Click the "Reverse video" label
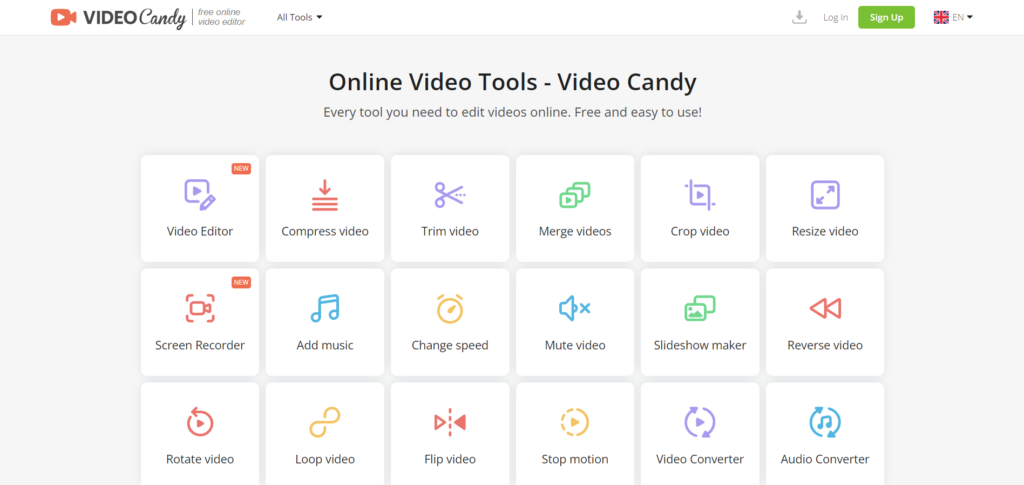 point(825,345)
